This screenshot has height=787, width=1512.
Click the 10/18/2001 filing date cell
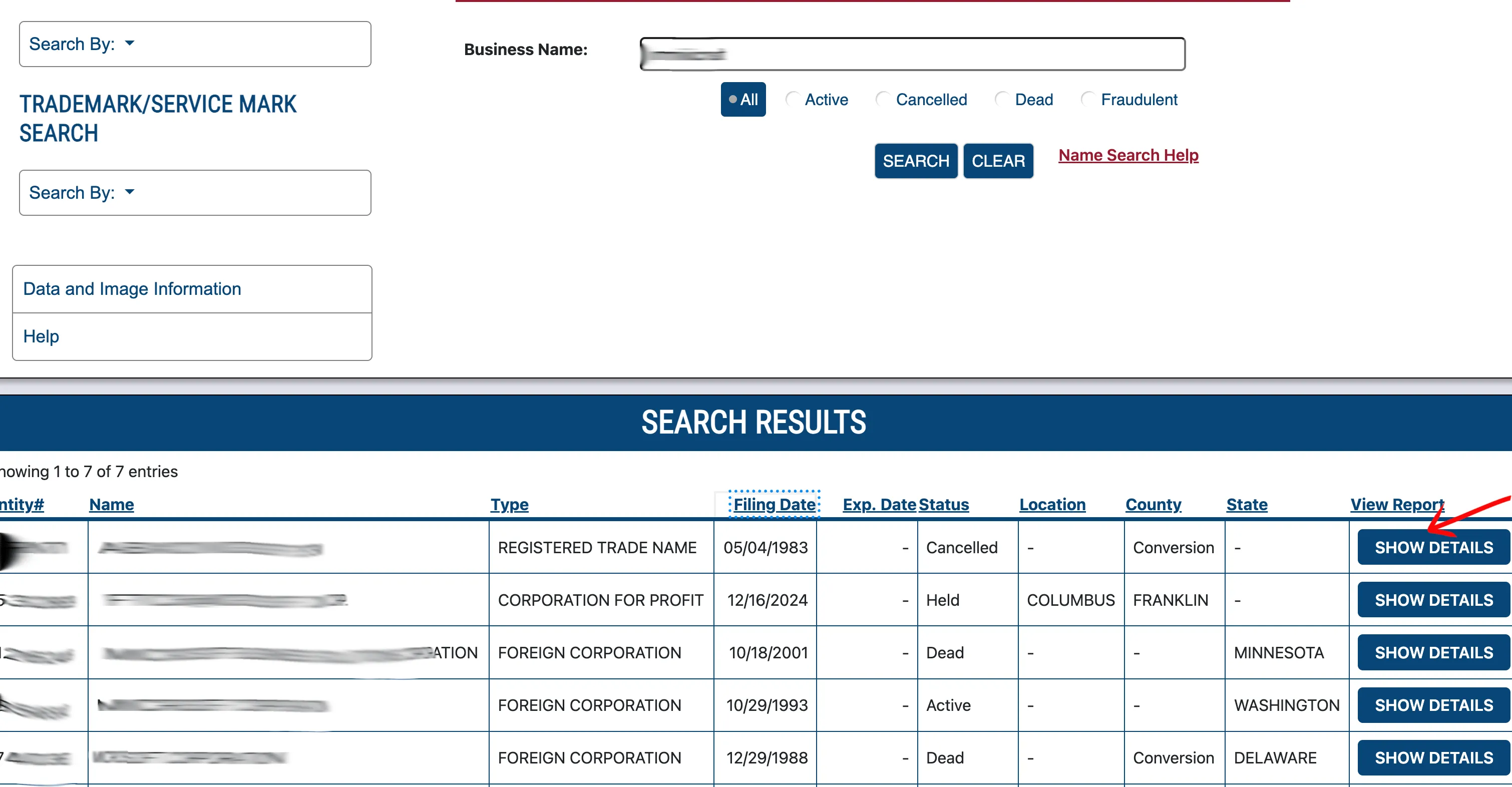coord(766,653)
